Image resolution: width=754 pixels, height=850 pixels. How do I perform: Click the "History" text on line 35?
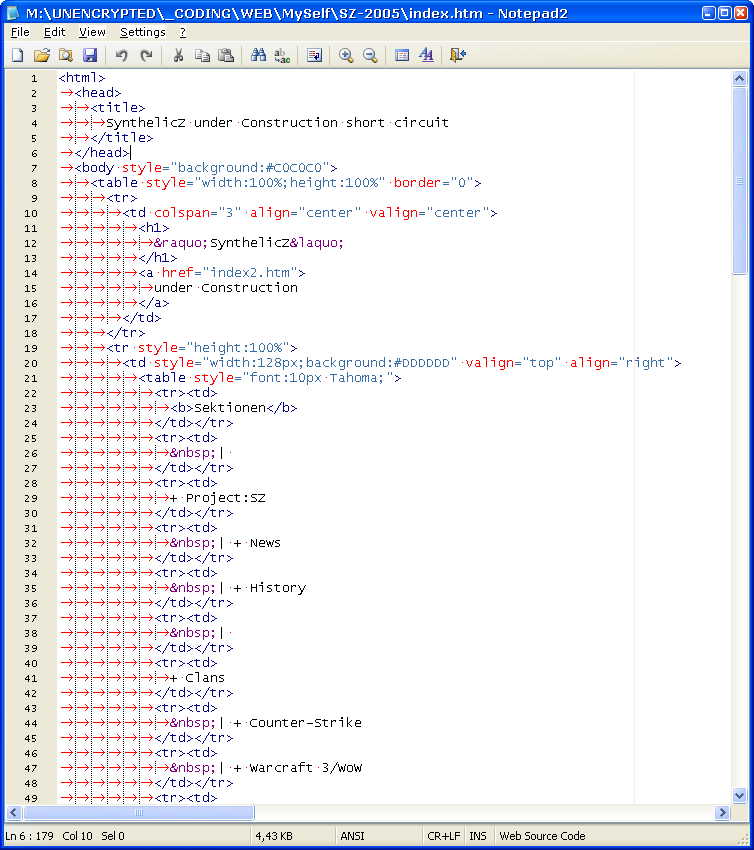click(278, 588)
